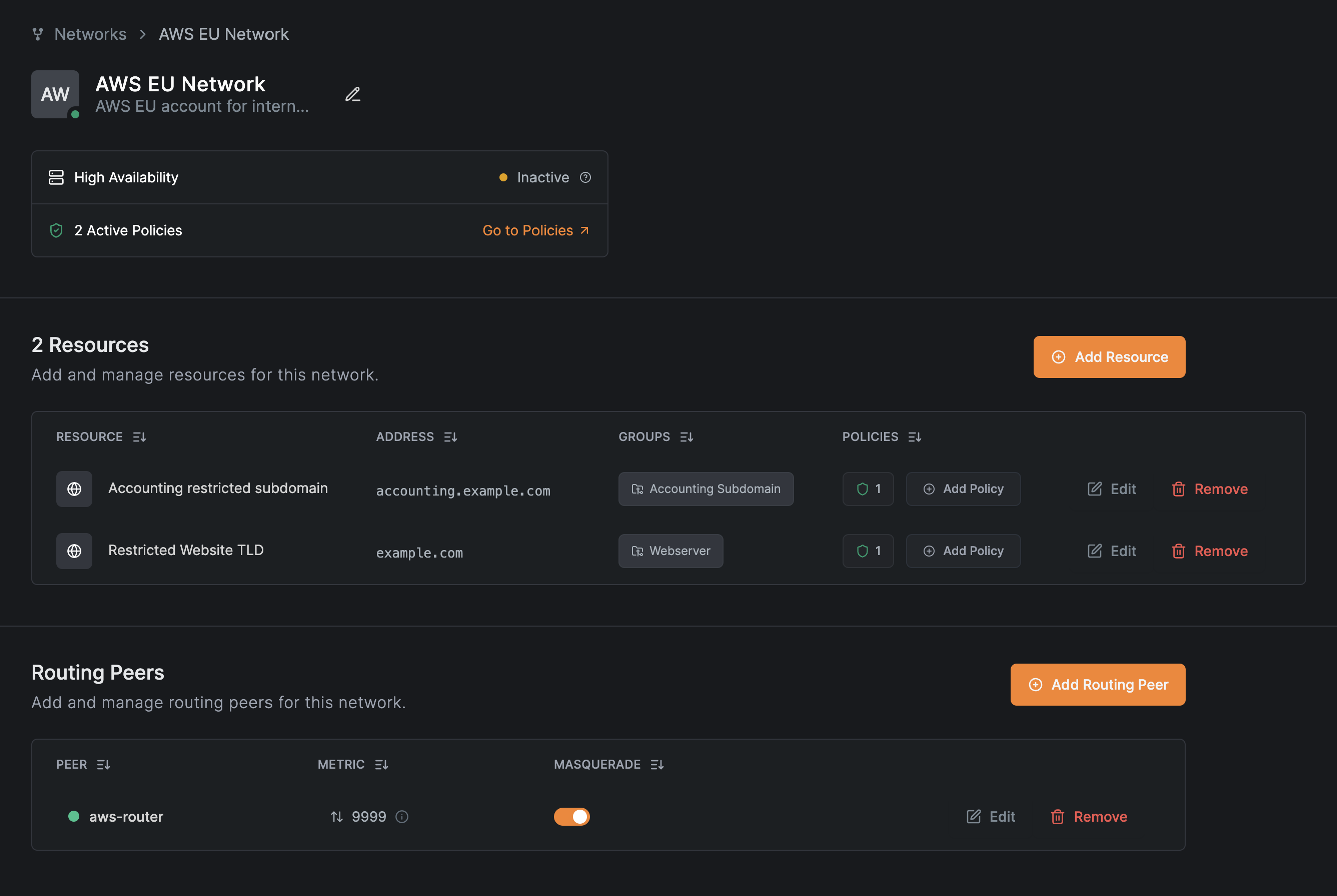1337x896 pixels.
Task: Click the info icon next to metric 9999
Action: click(402, 816)
